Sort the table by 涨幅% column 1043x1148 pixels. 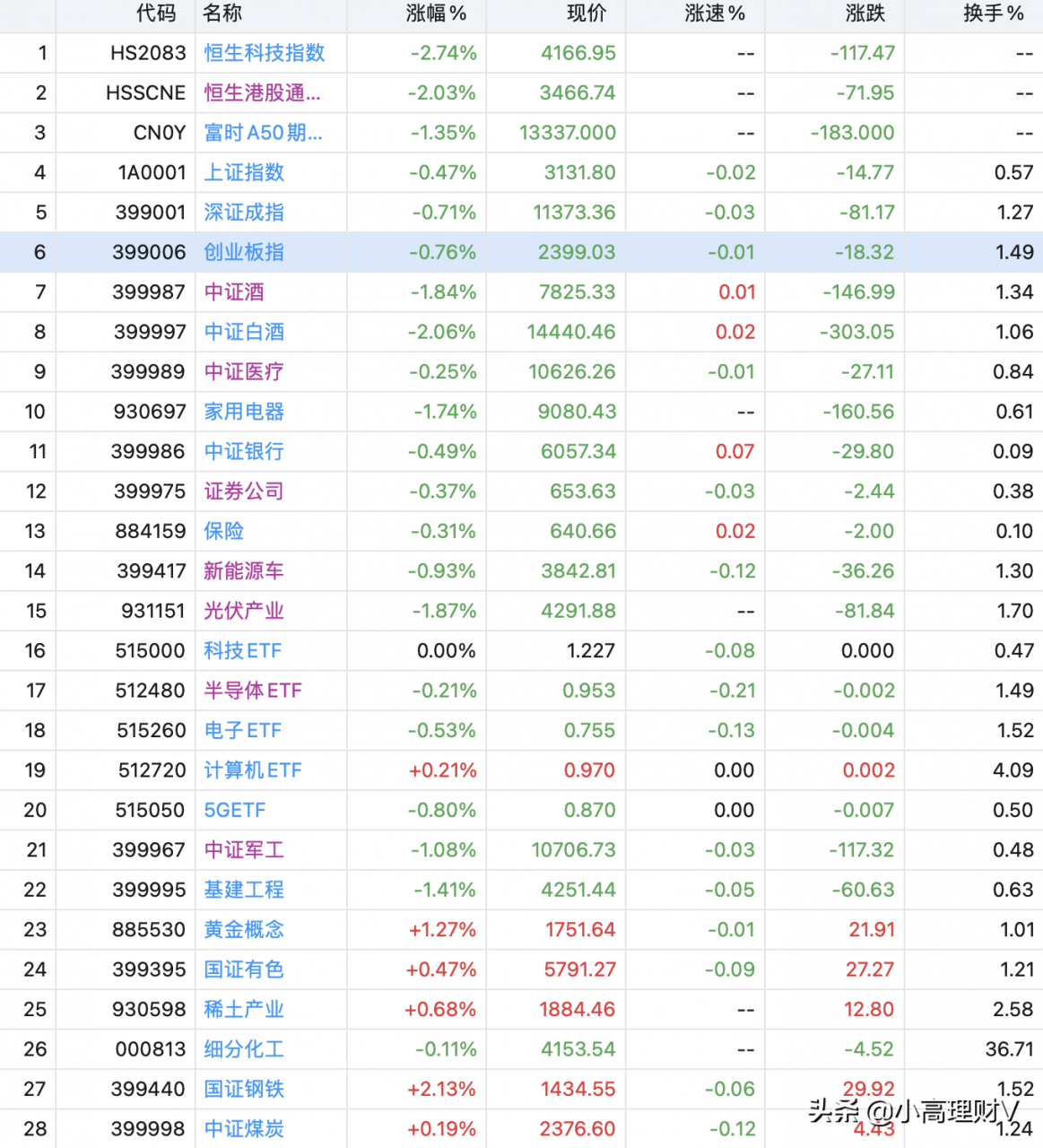(437, 14)
